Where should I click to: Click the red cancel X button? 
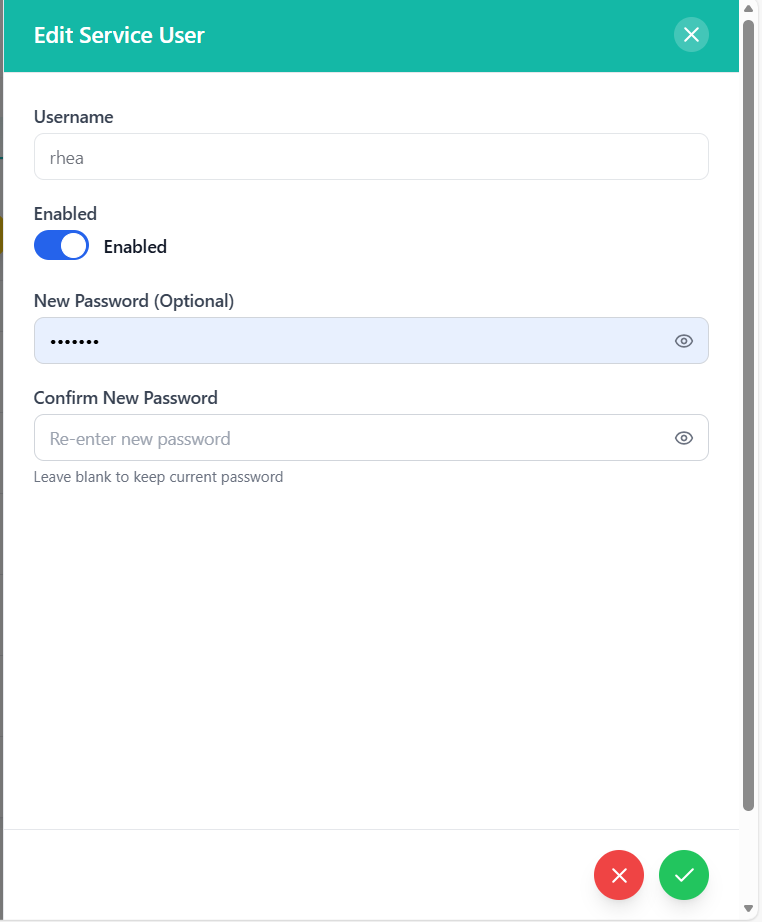(619, 876)
